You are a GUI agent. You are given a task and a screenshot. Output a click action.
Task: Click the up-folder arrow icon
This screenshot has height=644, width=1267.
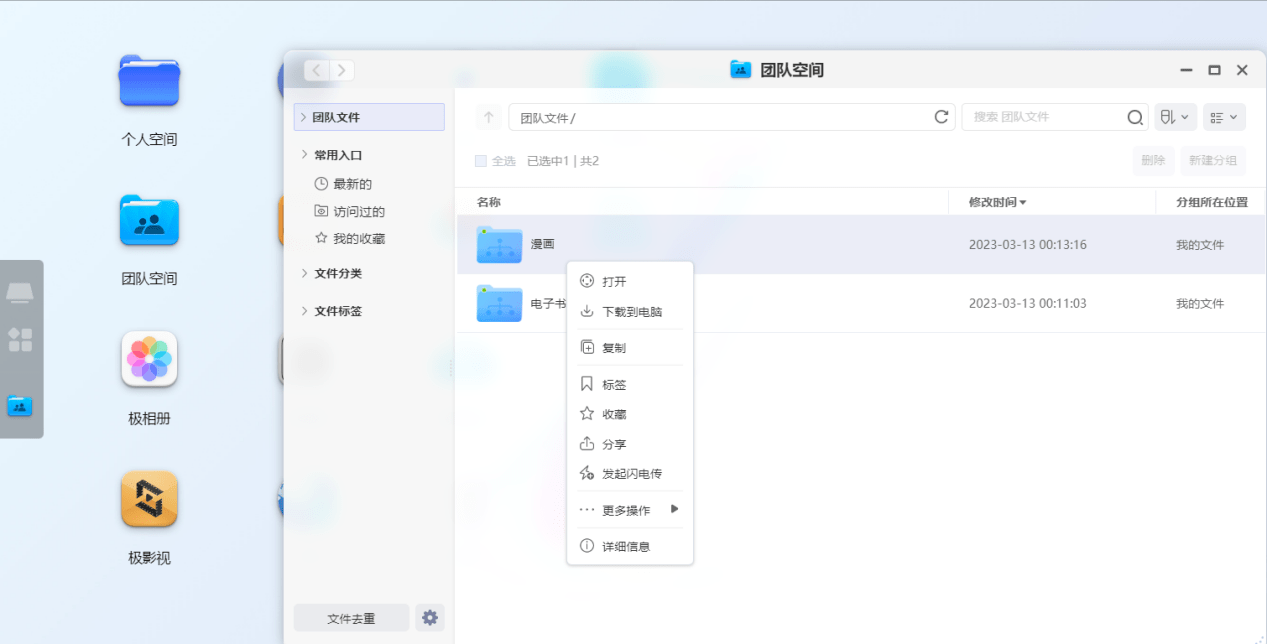(488, 117)
